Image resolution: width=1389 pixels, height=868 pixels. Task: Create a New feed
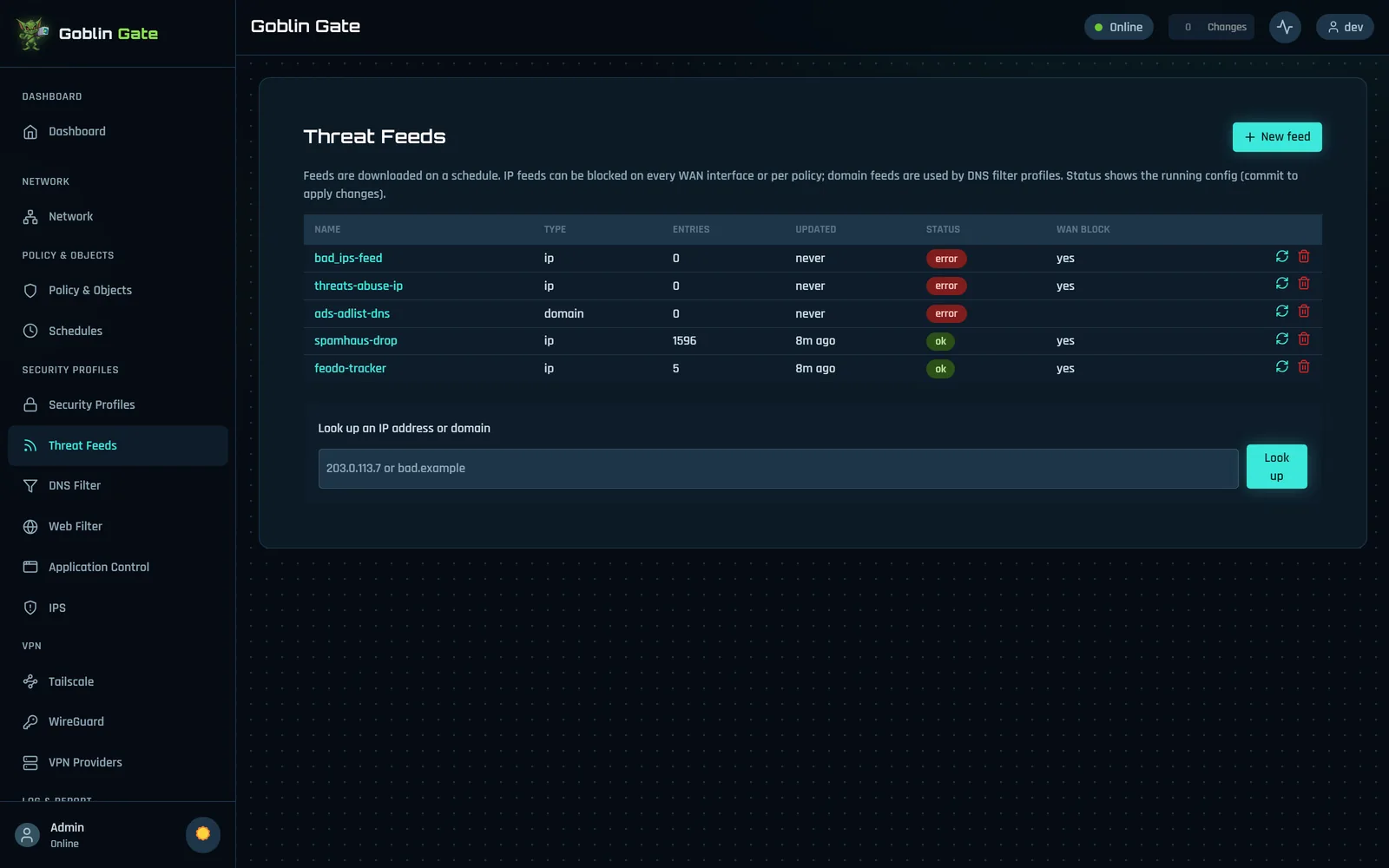(1277, 137)
